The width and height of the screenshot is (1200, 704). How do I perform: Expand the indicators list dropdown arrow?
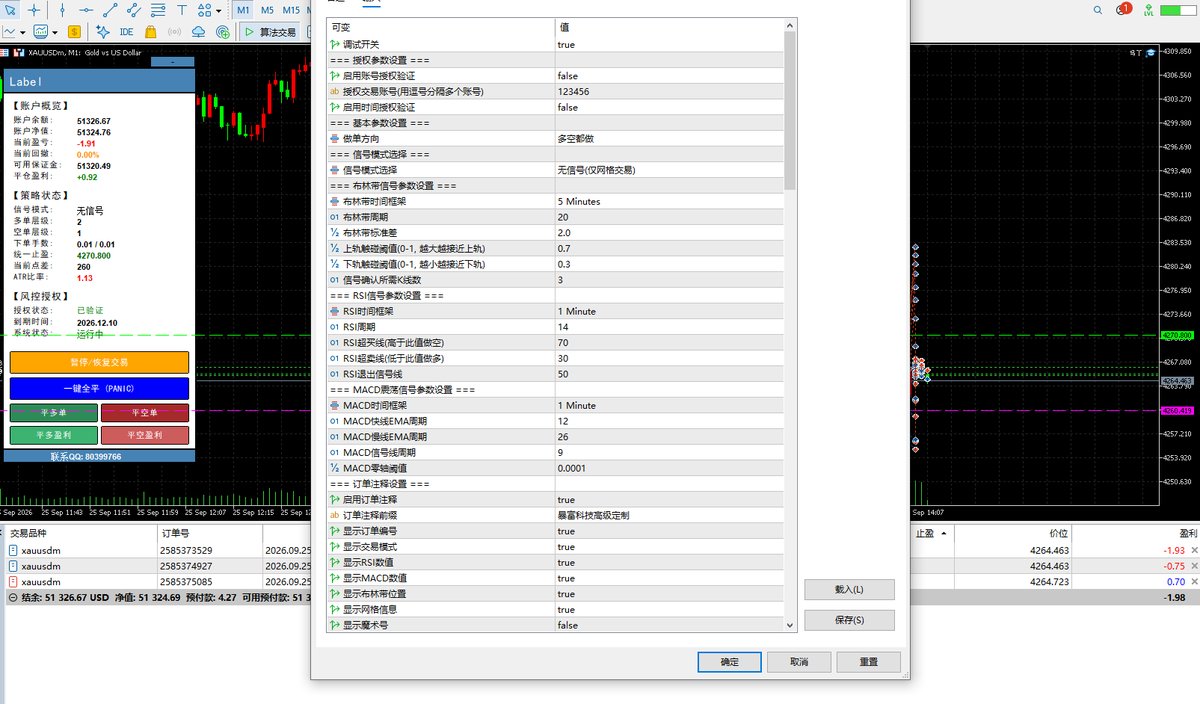click(55, 32)
